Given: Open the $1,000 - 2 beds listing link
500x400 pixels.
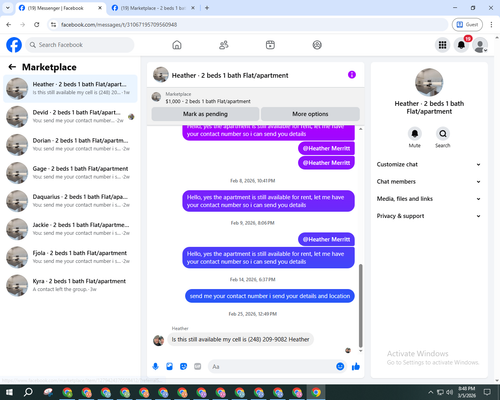Looking at the screenshot, I should click(208, 101).
